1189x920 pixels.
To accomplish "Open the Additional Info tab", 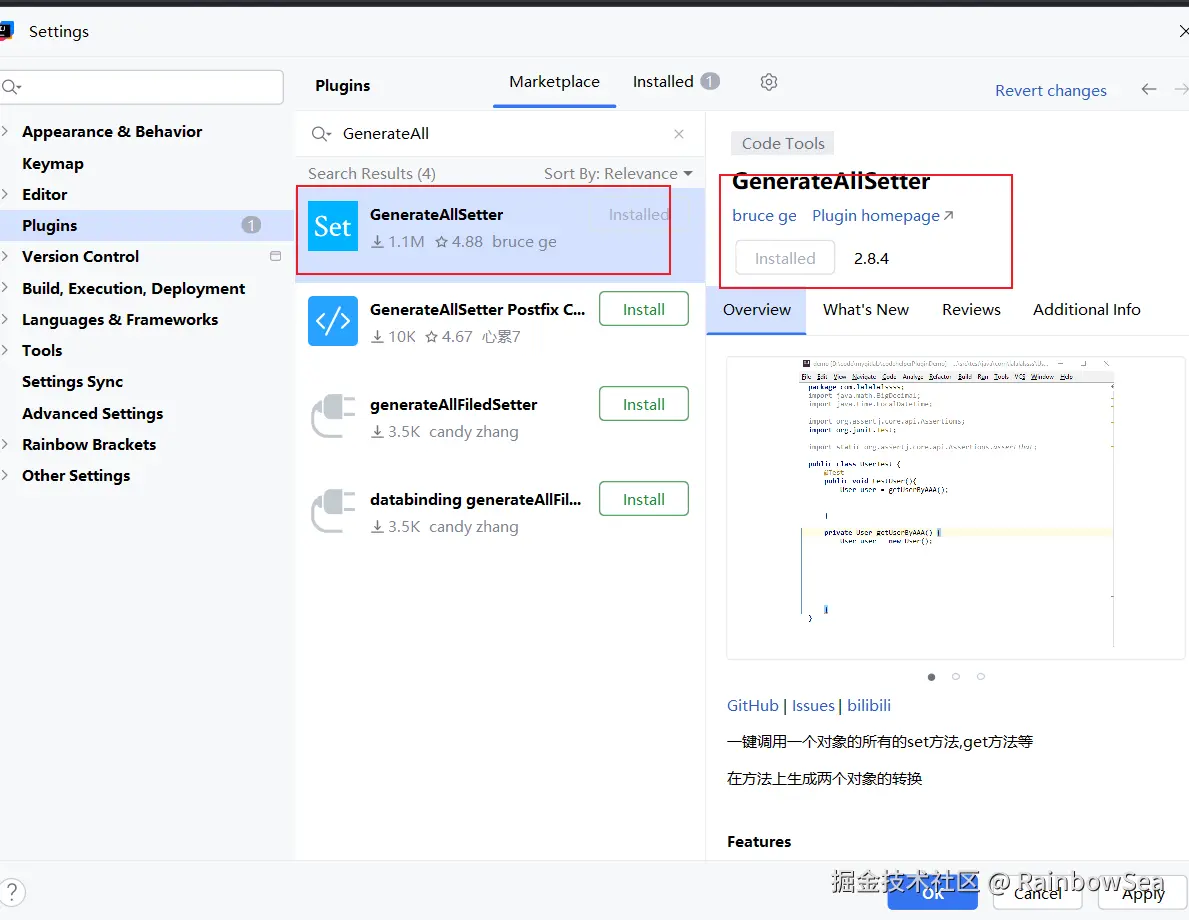I will [x=1086, y=309].
